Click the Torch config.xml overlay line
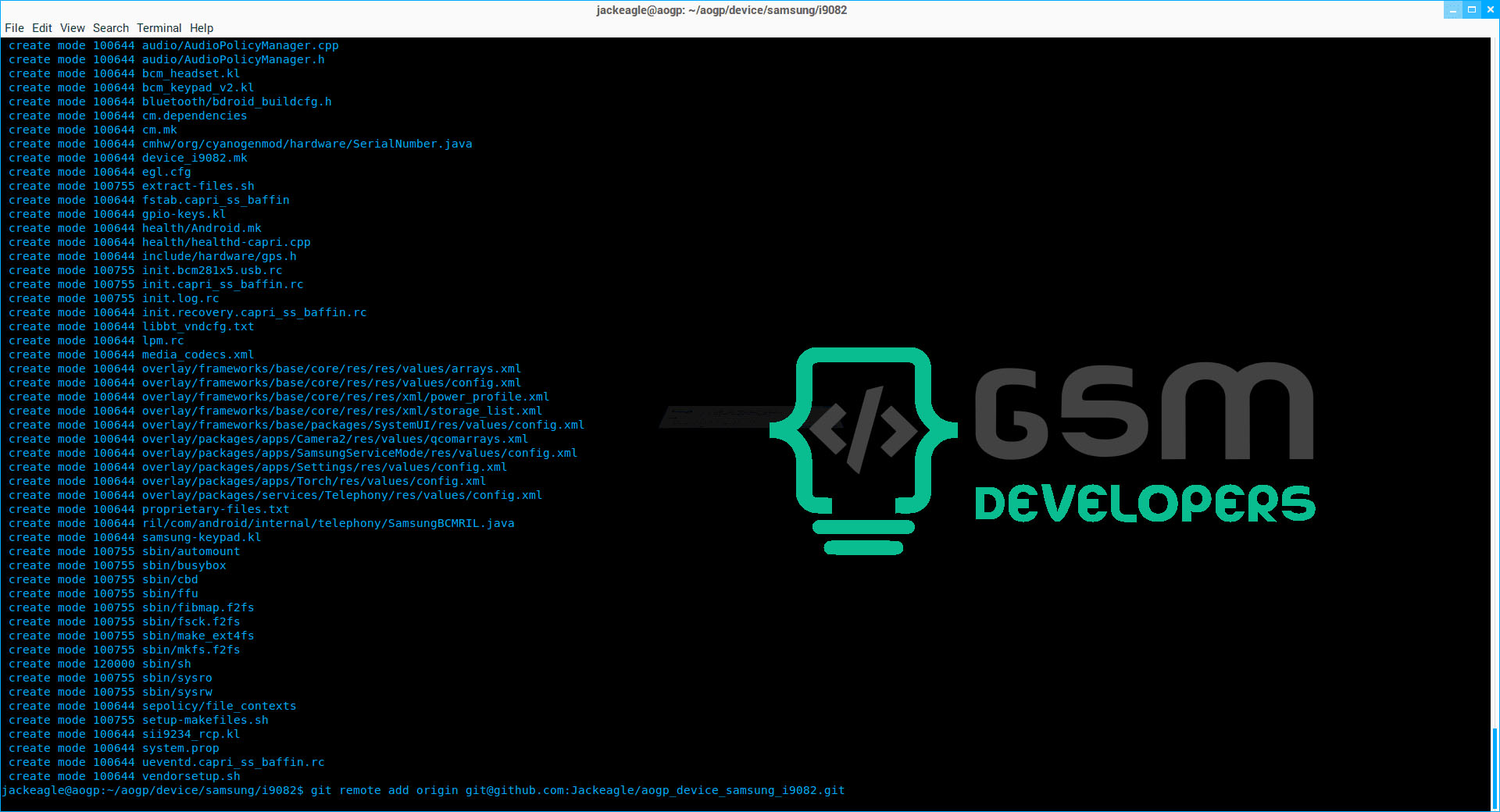Viewport: 1500px width, 812px height. (x=248, y=482)
